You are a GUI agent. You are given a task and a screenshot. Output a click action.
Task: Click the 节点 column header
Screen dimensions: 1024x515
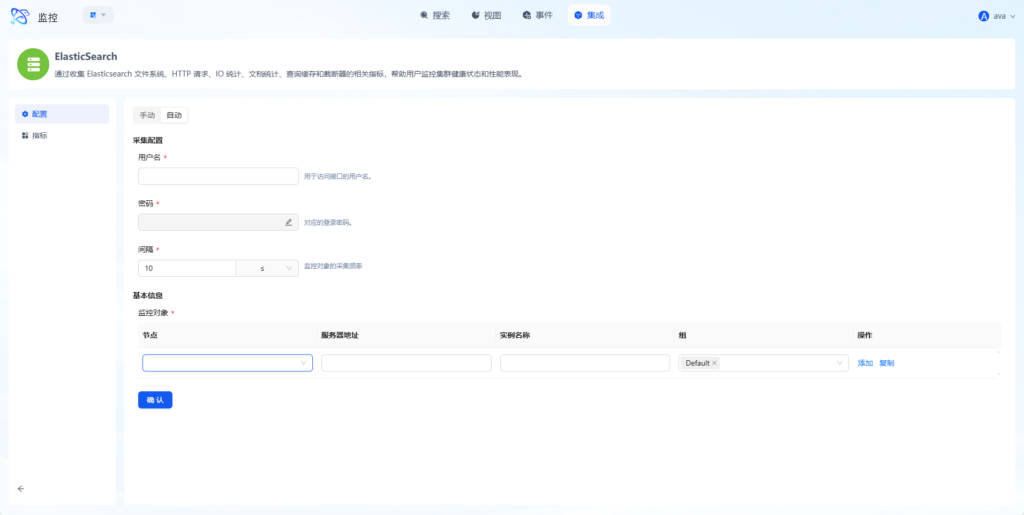pyautogui.click(x=150, y=336)
